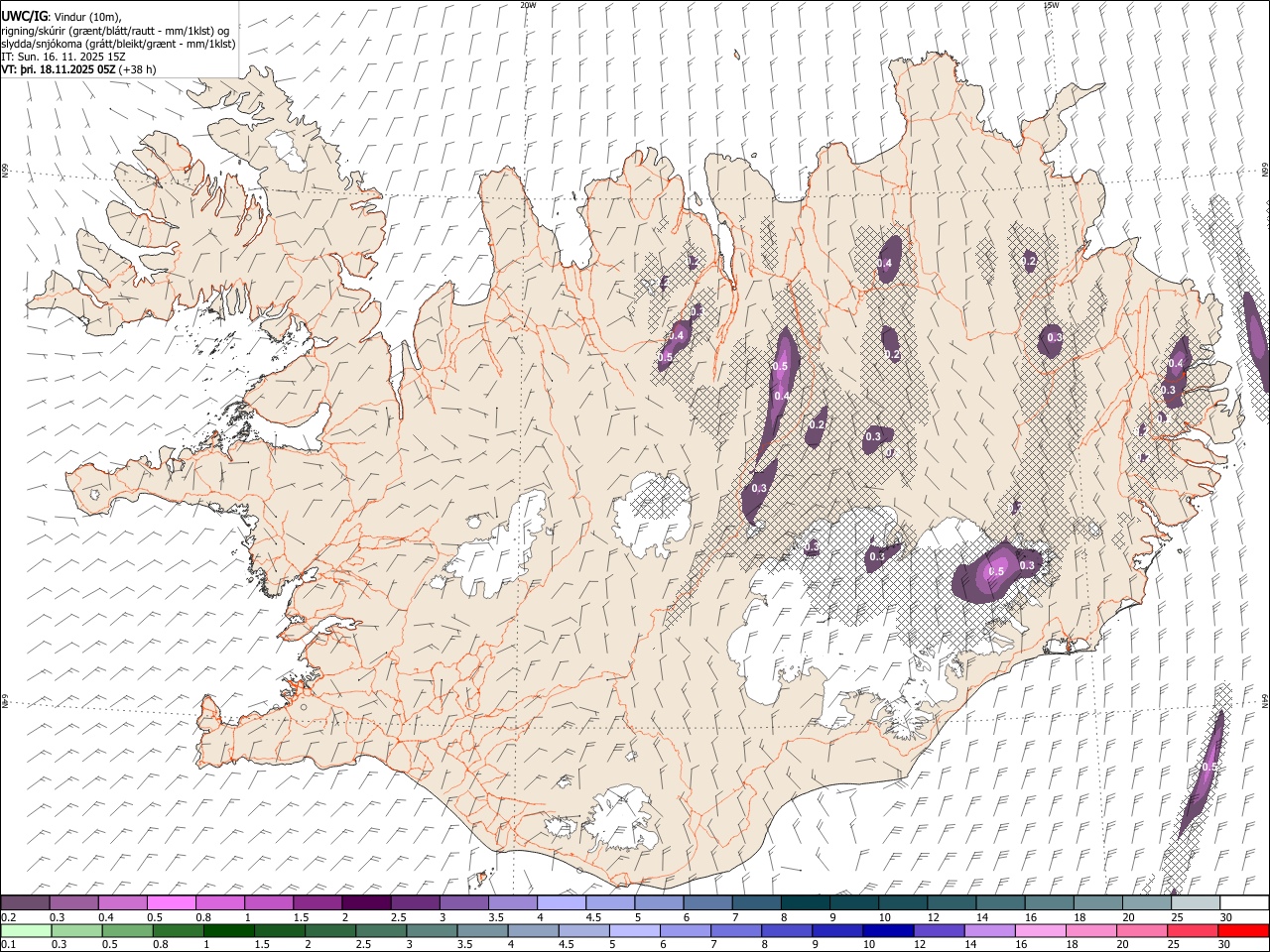This screenshot has width=1270, height=952.
Task: Select the lightest green rain swatch between 0.1 and 0.3
Action: tap(26, 930)
